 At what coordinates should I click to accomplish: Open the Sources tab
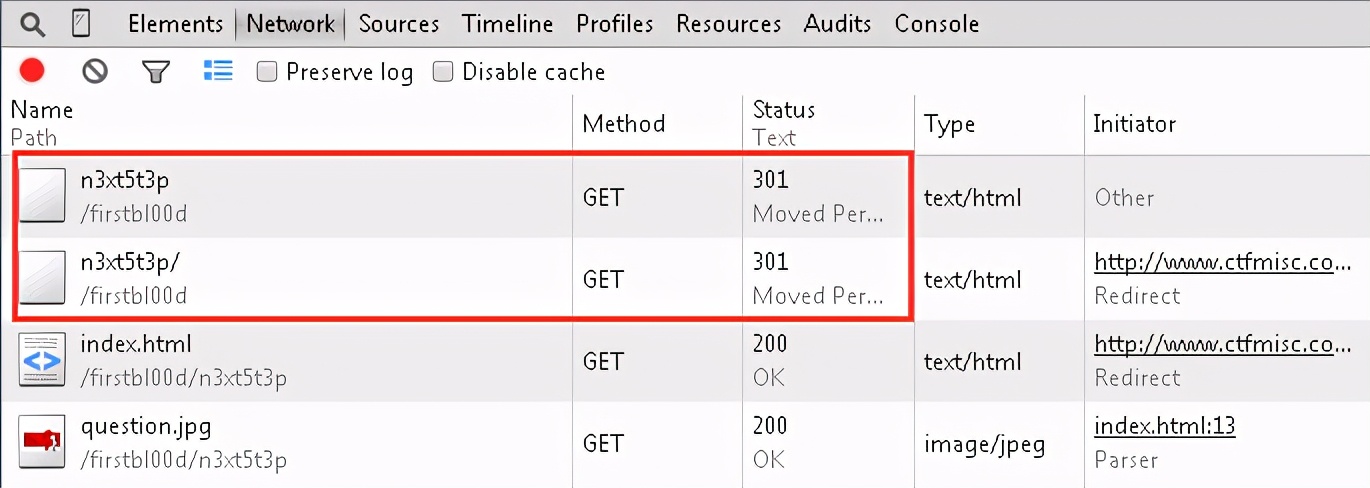pos(399,23)
